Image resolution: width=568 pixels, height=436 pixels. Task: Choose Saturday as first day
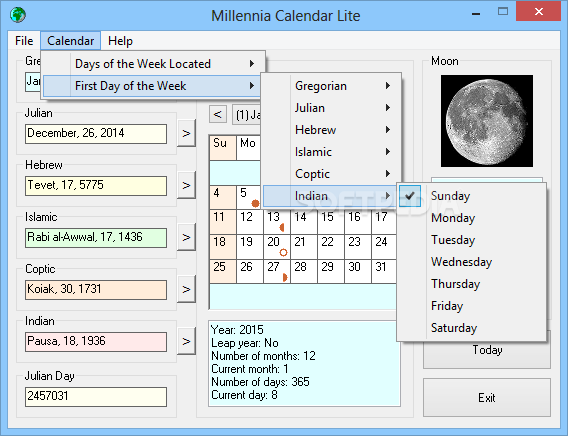[472, 328]
